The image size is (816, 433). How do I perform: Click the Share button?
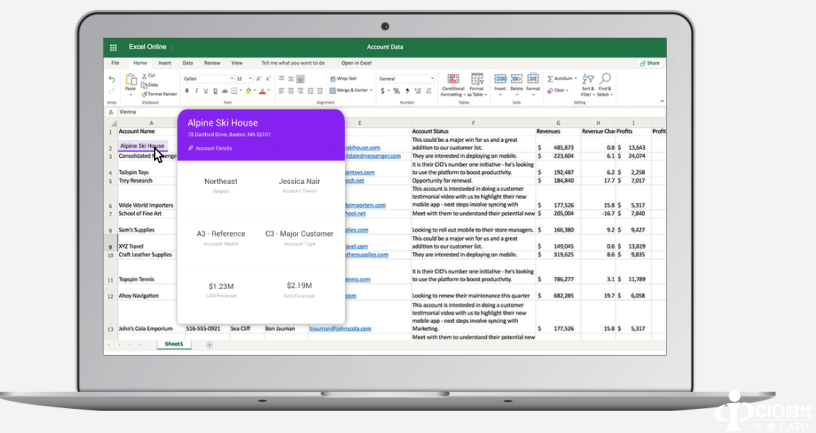[650, 63]
